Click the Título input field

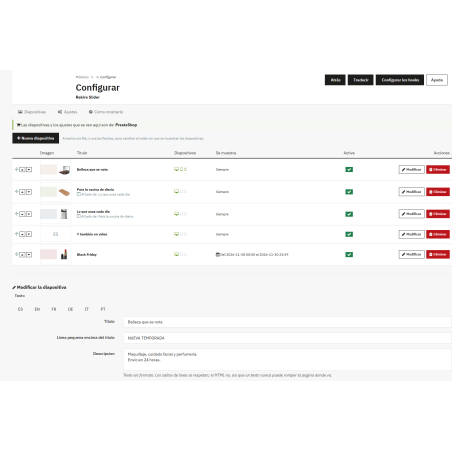(287, 322)
